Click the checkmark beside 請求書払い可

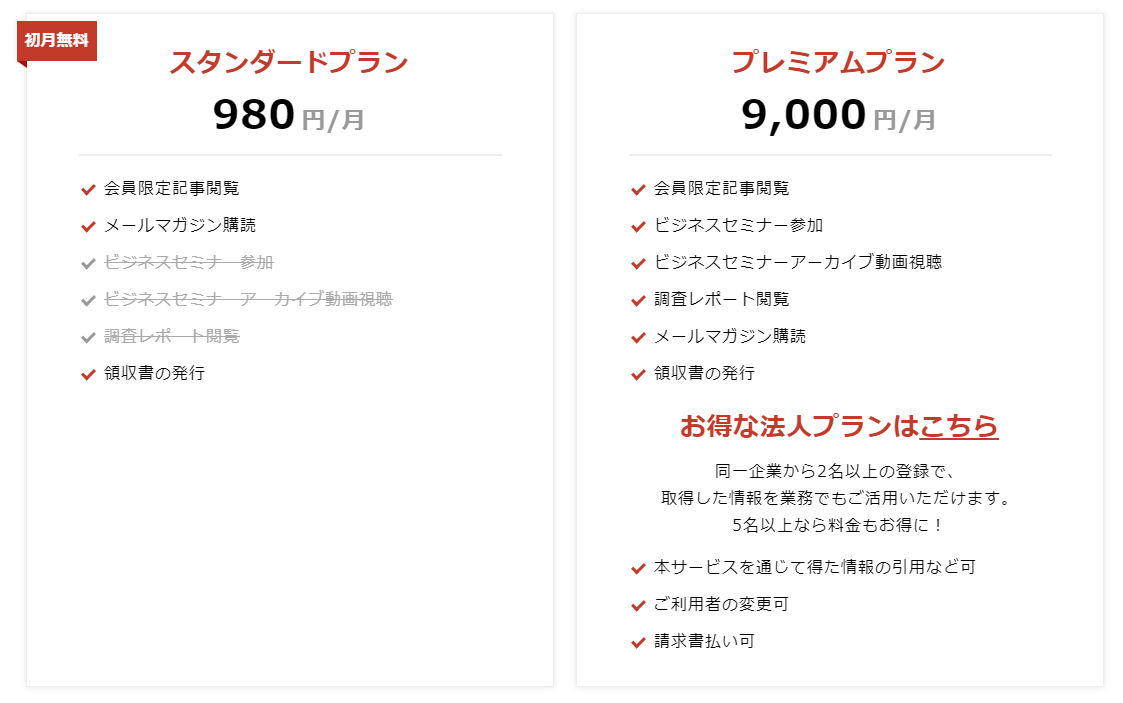coord(638,642)
